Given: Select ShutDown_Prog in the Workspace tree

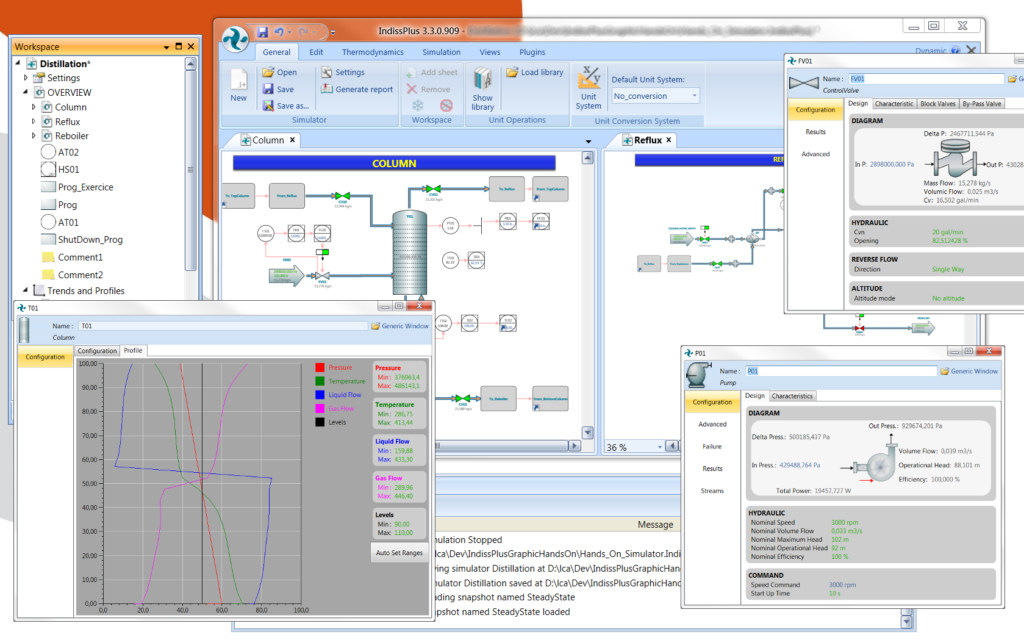Looking at the screenshot, I should (90, 239).
